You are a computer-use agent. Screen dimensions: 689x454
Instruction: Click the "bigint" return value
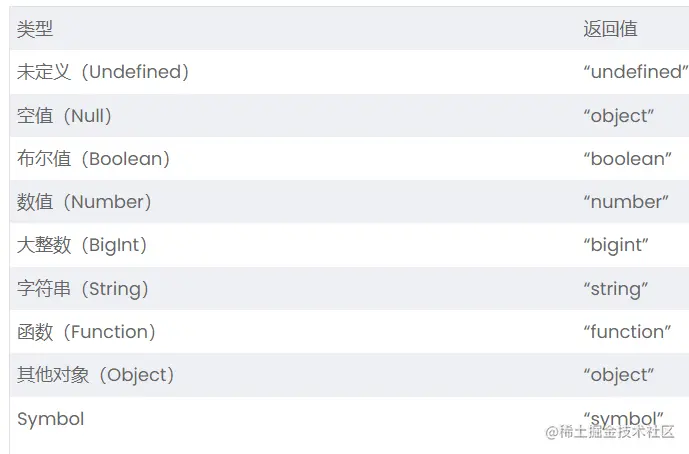pyautogui.click(x=616, y=245)
